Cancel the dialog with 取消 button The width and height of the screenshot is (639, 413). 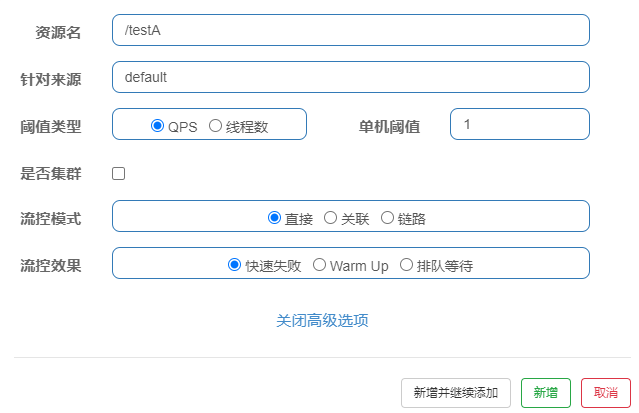[606, 393]
